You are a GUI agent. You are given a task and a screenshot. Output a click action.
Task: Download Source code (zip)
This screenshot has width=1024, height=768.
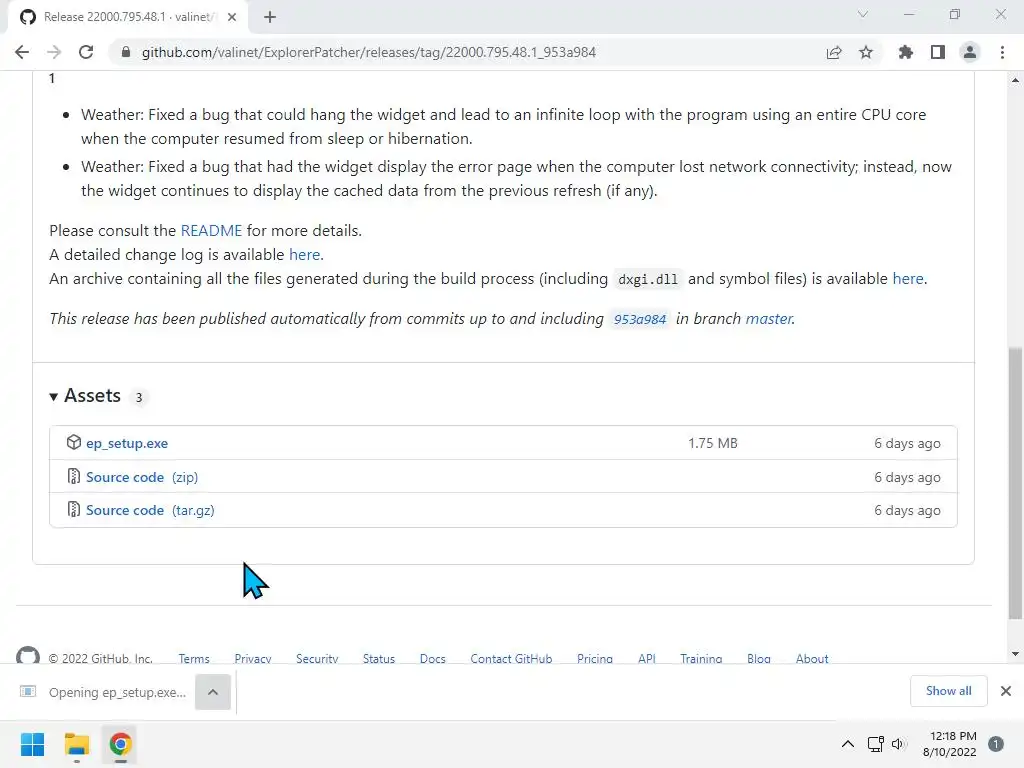(x=142, y=477)
